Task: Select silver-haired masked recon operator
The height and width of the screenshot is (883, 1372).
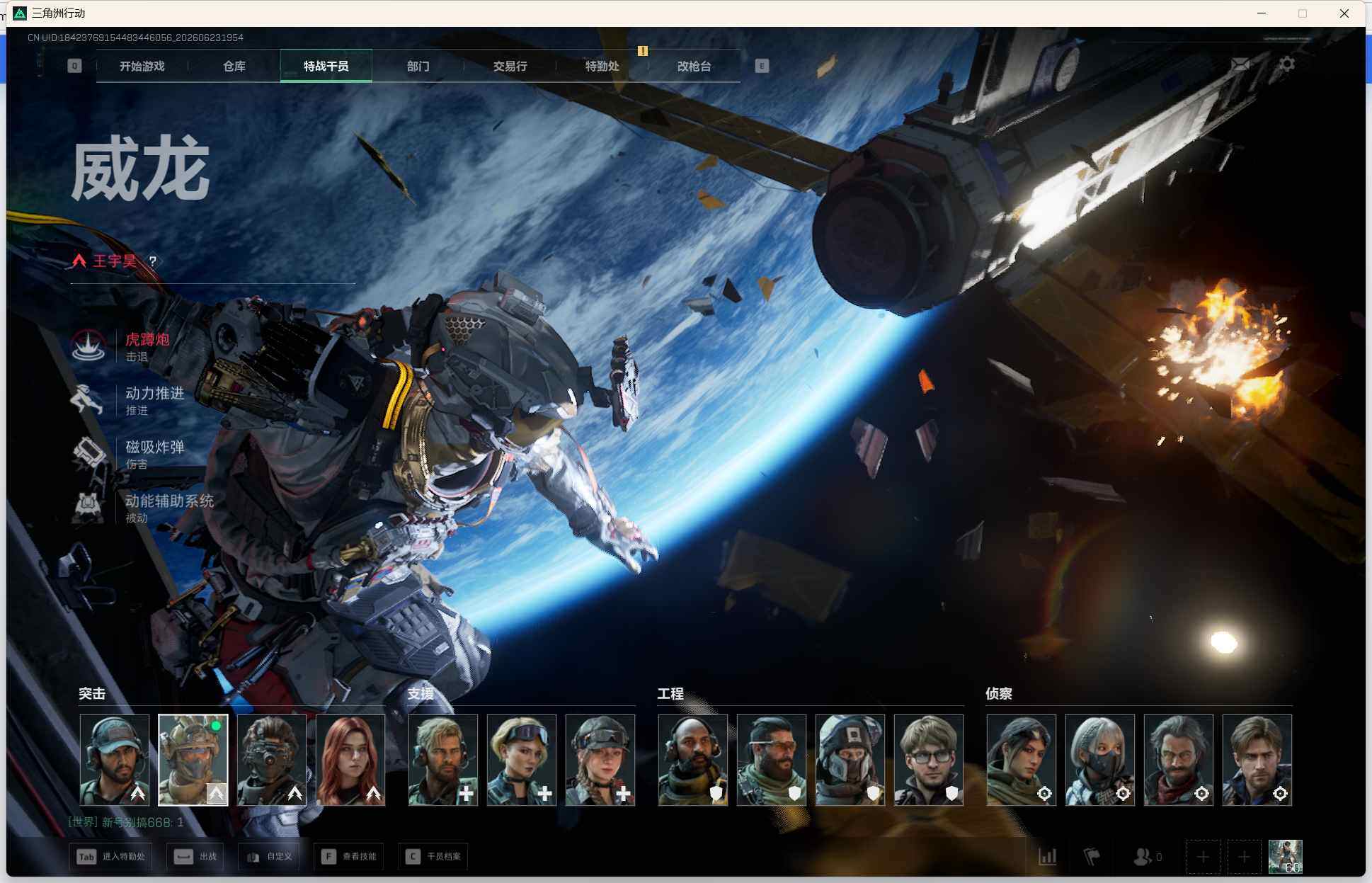Action: click(1100, 760)
